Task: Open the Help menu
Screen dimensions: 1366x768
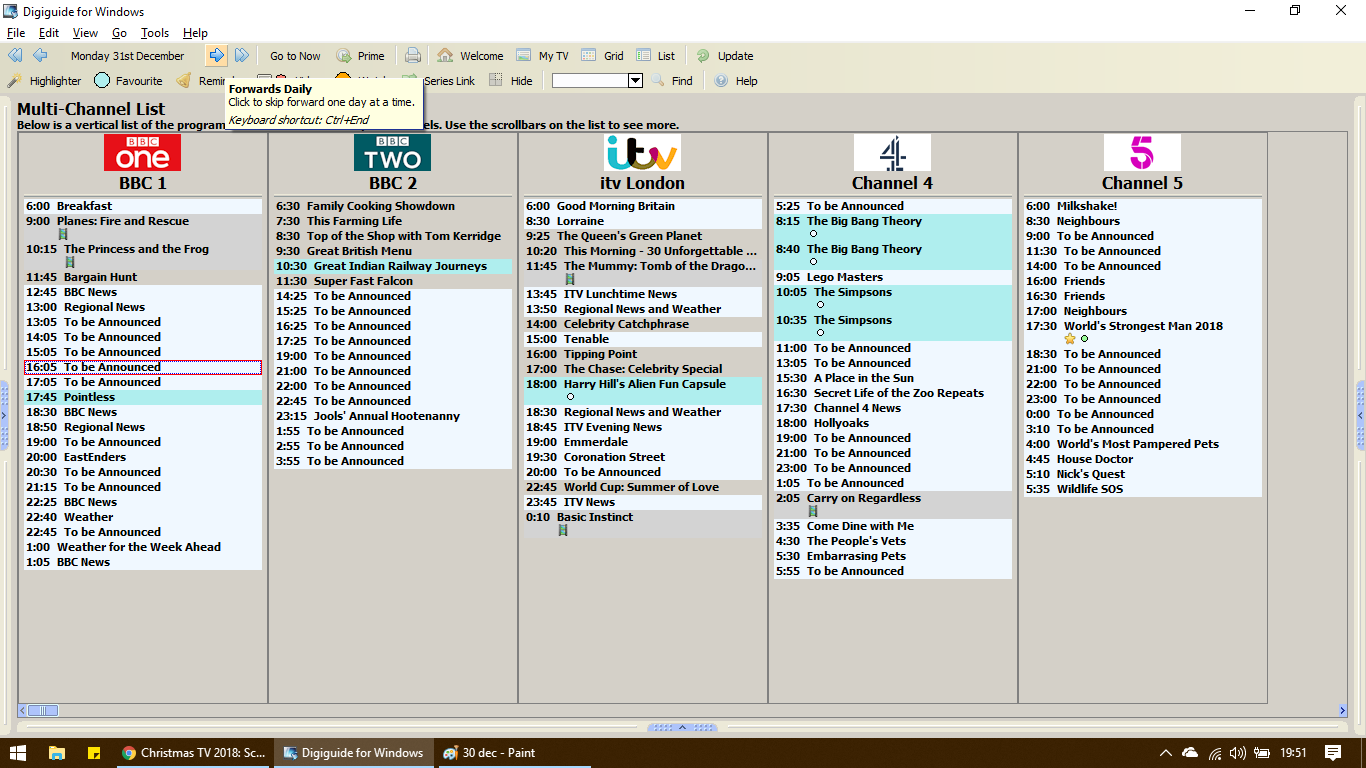Action: (x=195, y=33)
